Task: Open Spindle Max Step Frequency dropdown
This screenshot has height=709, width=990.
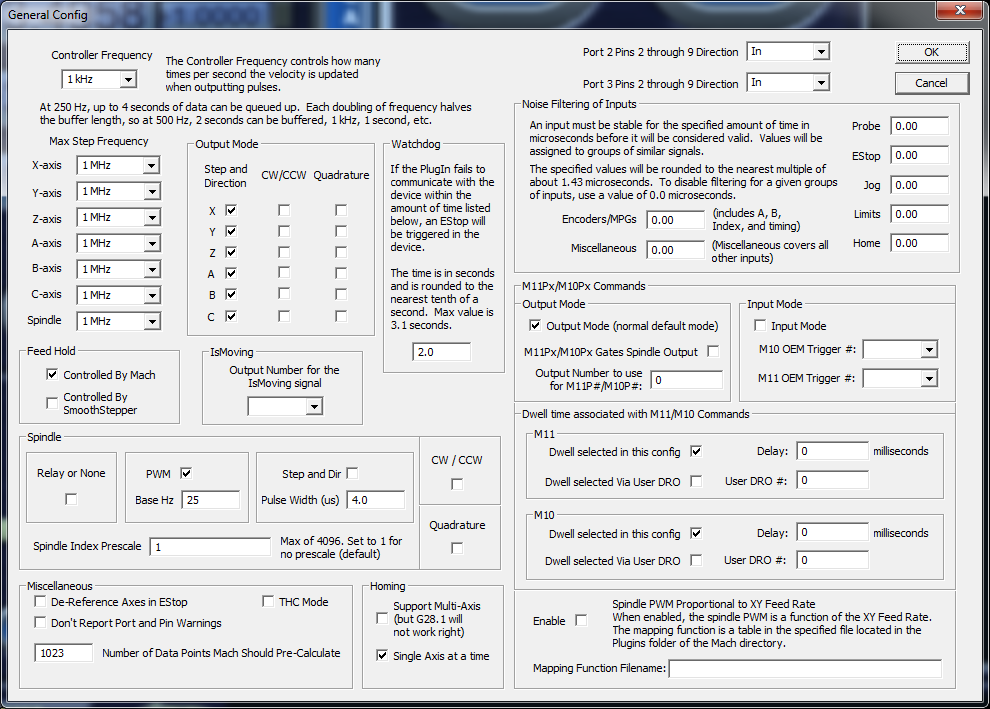Action: click(118, 321)
